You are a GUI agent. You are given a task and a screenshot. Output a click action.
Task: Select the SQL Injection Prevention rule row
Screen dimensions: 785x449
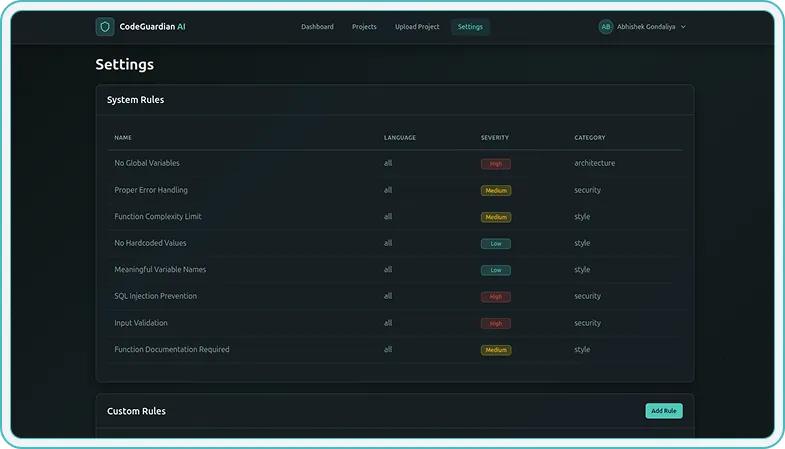point(155,296)
